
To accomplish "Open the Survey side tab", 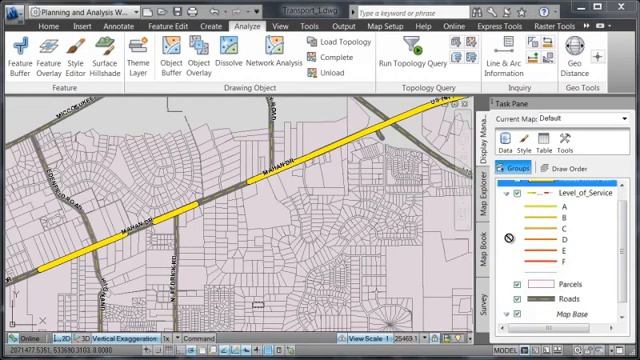I will click(483, 304).
